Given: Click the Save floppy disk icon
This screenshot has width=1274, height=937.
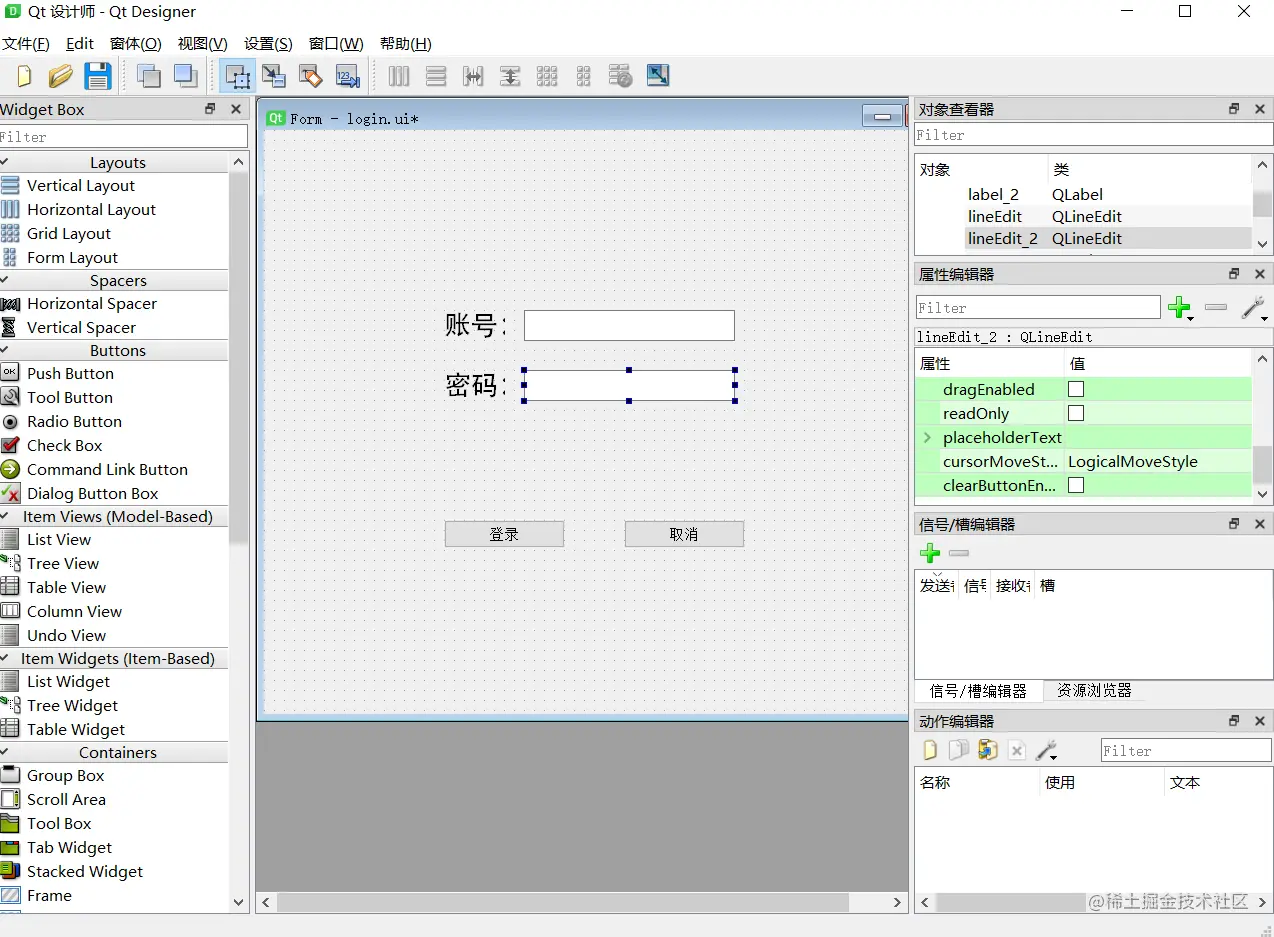Looking at the screenshot, I should 97,76.
